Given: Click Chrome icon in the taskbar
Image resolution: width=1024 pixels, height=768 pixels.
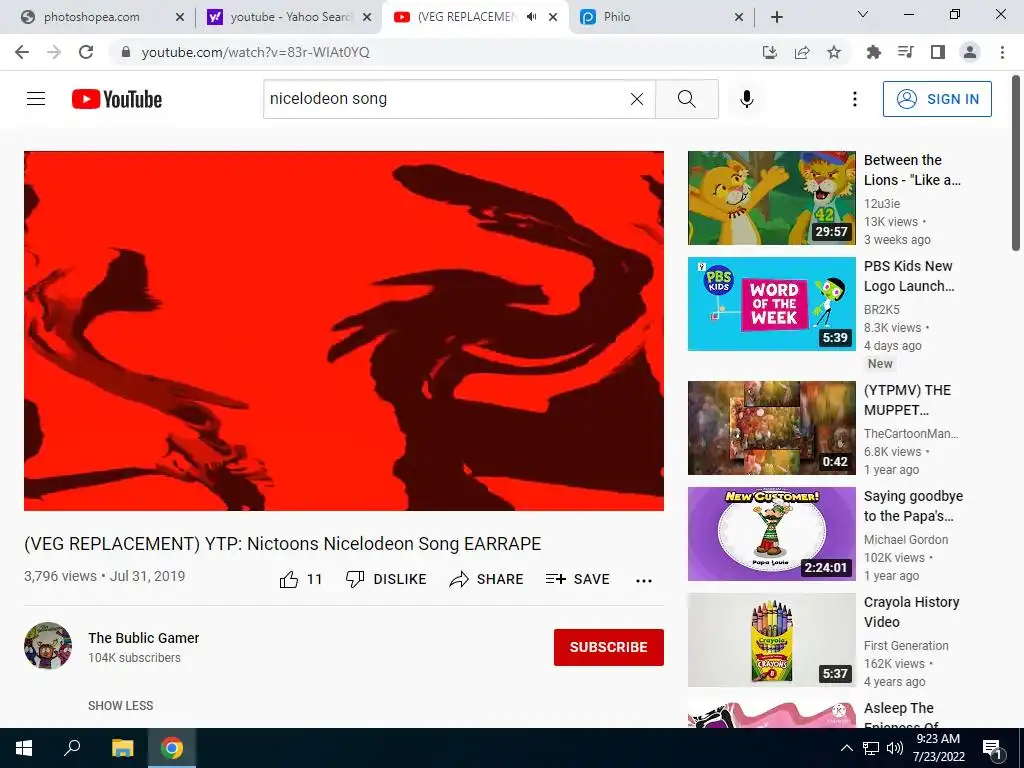Looking at the screenshot, I should click(172, 748).
